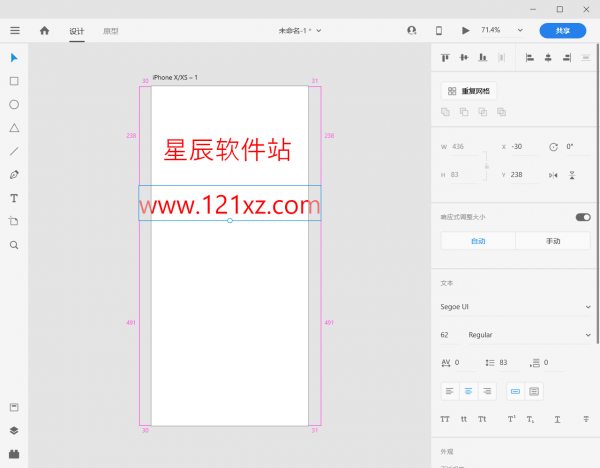Screen dimensions: 600x468
Task: Apply boolean Intersect operation
Action: point(483,112)
